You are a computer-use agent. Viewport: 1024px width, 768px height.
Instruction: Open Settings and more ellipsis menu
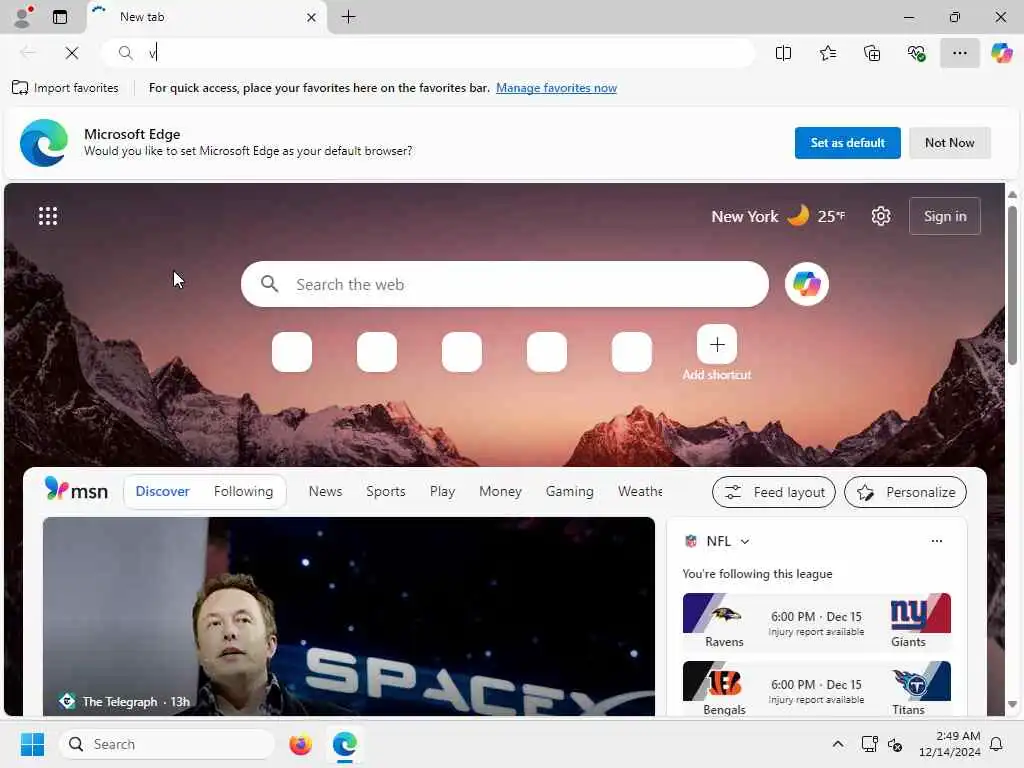(x=959, y=53)
